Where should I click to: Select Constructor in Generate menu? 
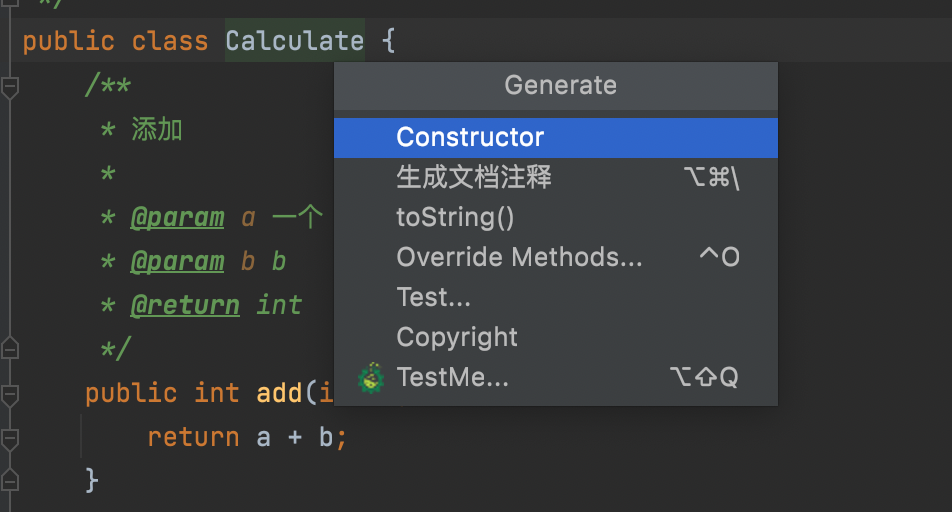tap(470, 137)
